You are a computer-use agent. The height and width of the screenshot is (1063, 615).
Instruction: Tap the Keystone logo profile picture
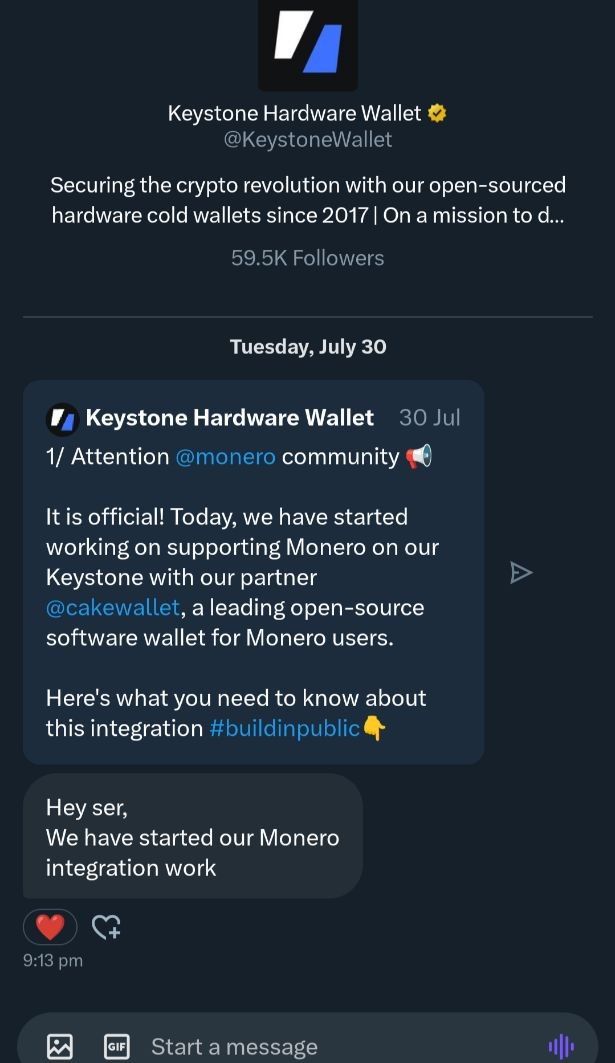pyautogui.click(x=307, y=44)
